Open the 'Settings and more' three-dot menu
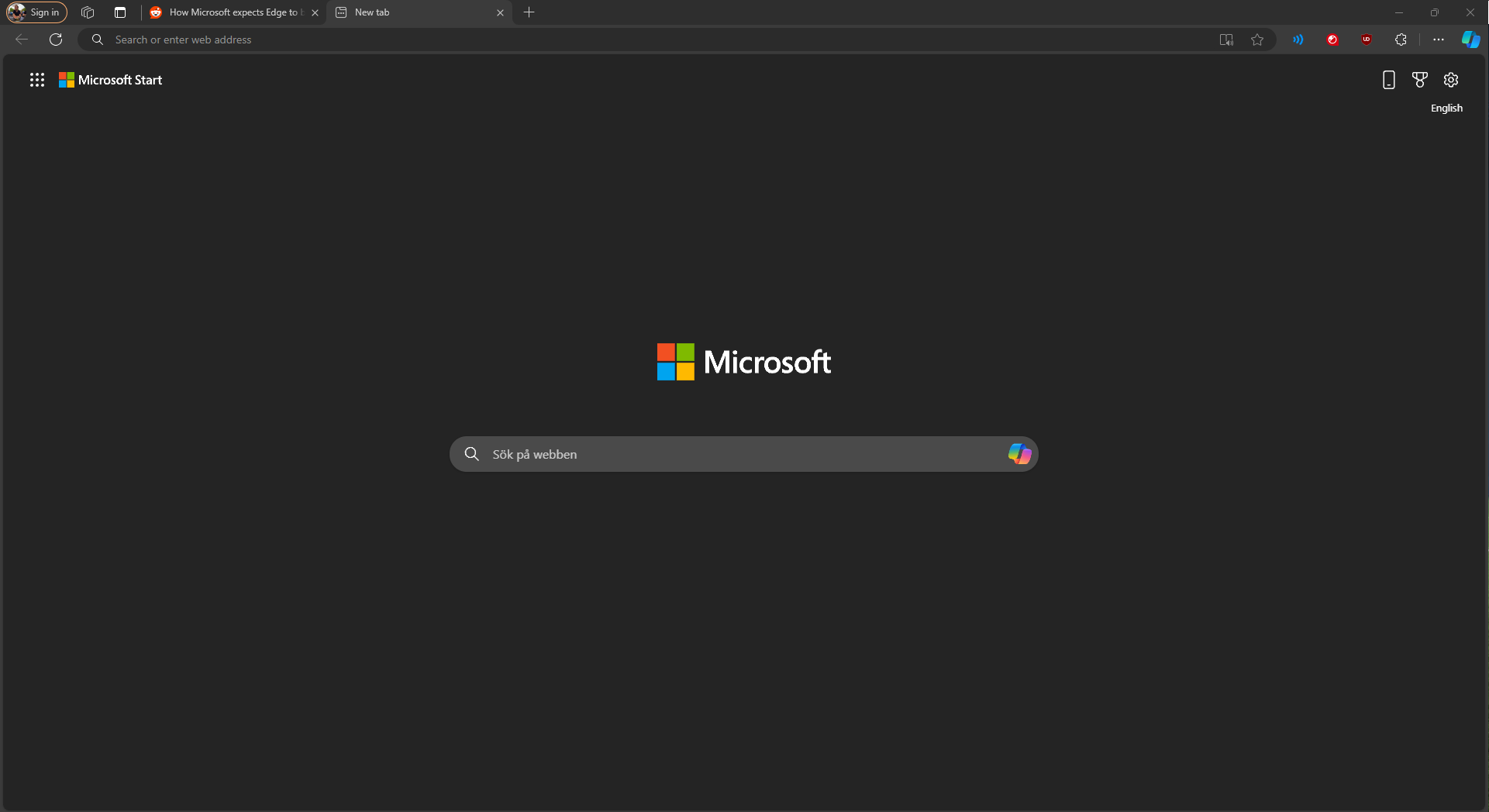The image size is (1489, 812). pyautogui.click(x=1439, y=40)
